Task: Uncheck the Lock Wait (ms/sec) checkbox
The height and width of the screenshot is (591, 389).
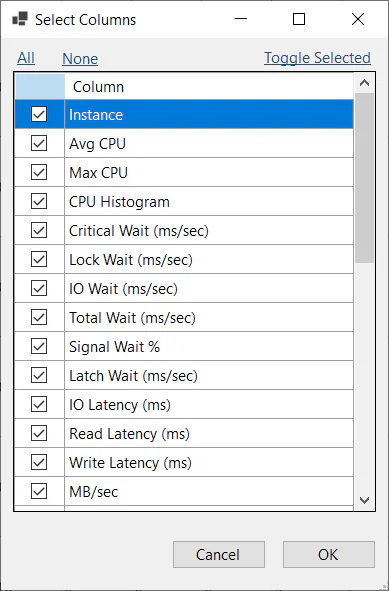Action: 39,259
